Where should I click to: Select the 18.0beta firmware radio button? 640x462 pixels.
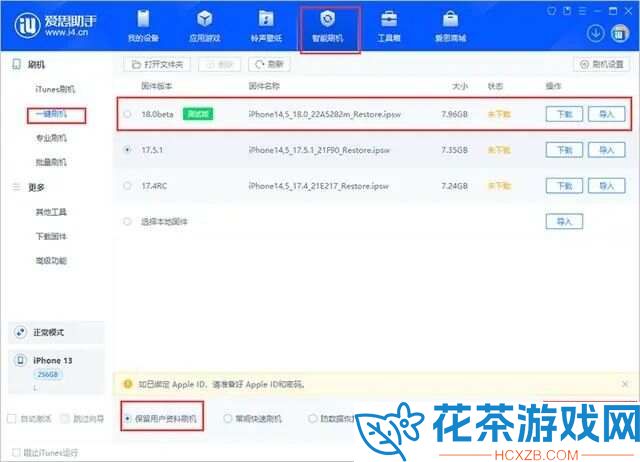(x=127, y=114)
